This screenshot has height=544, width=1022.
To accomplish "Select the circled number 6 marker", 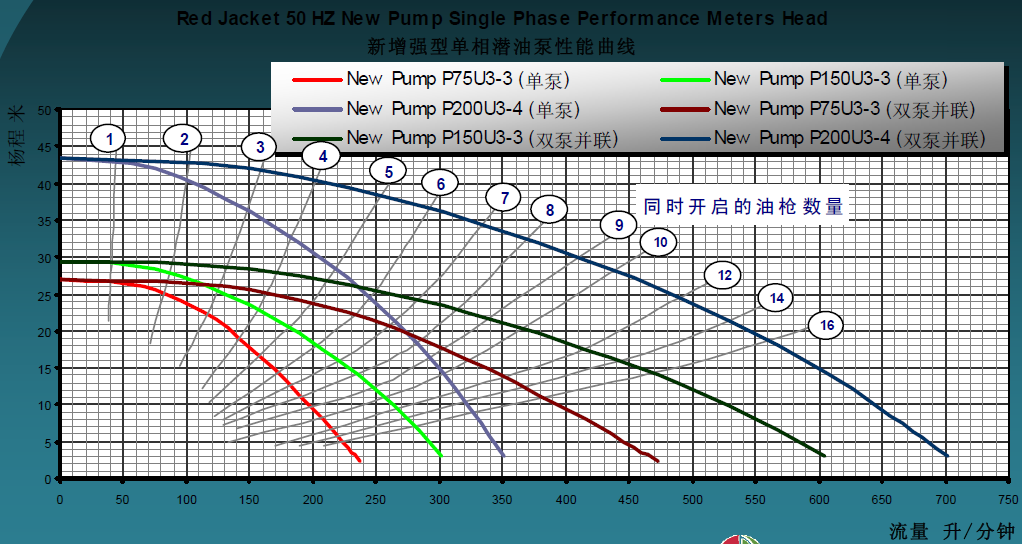I will [440, 183].
